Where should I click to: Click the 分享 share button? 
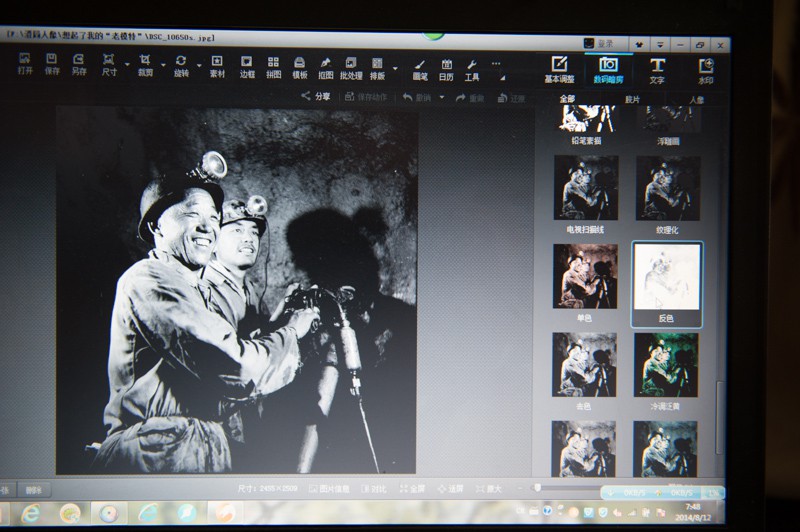pos(316,96)
